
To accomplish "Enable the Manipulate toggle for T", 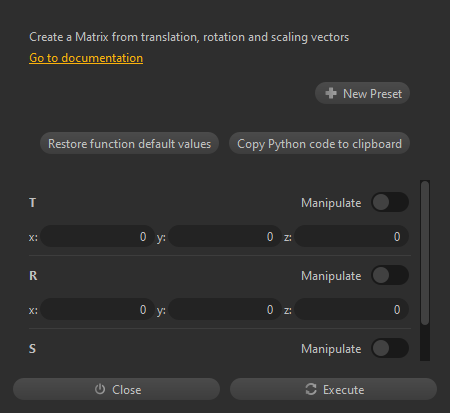I will pos(390,202).
